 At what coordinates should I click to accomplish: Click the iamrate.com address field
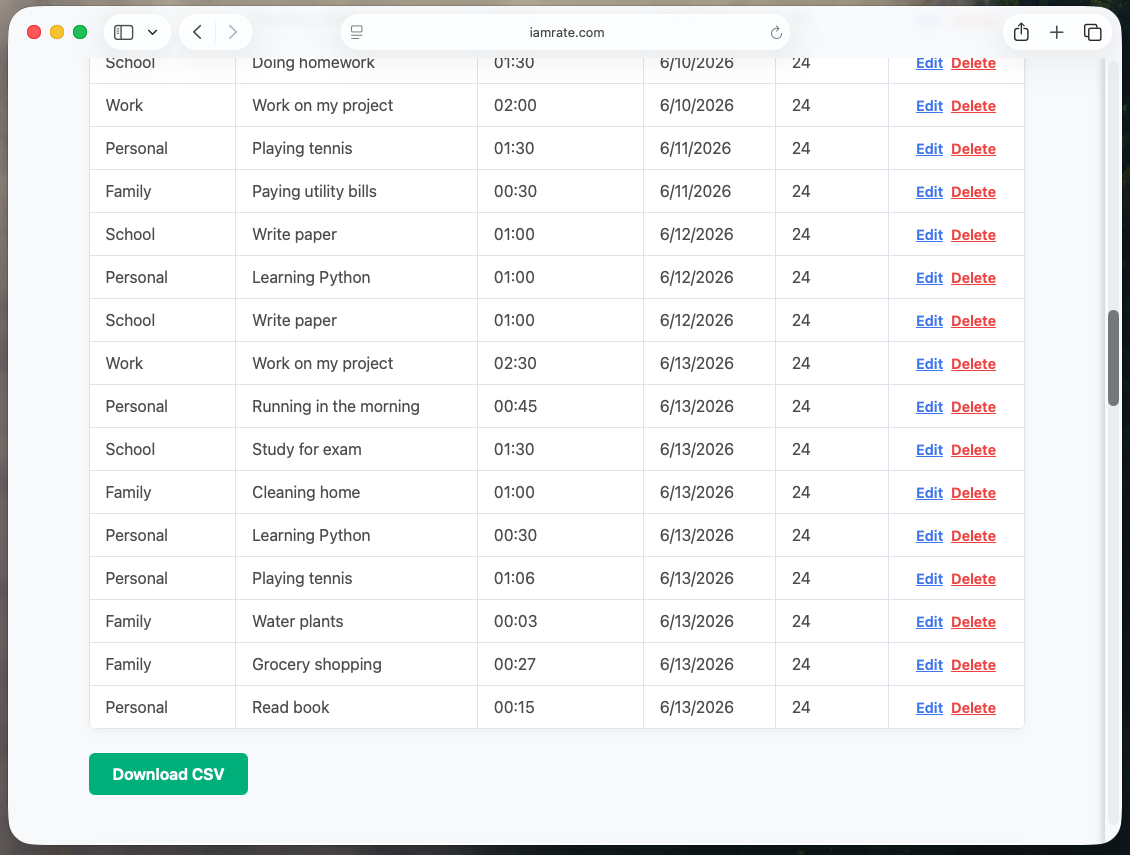pos(566,32)
